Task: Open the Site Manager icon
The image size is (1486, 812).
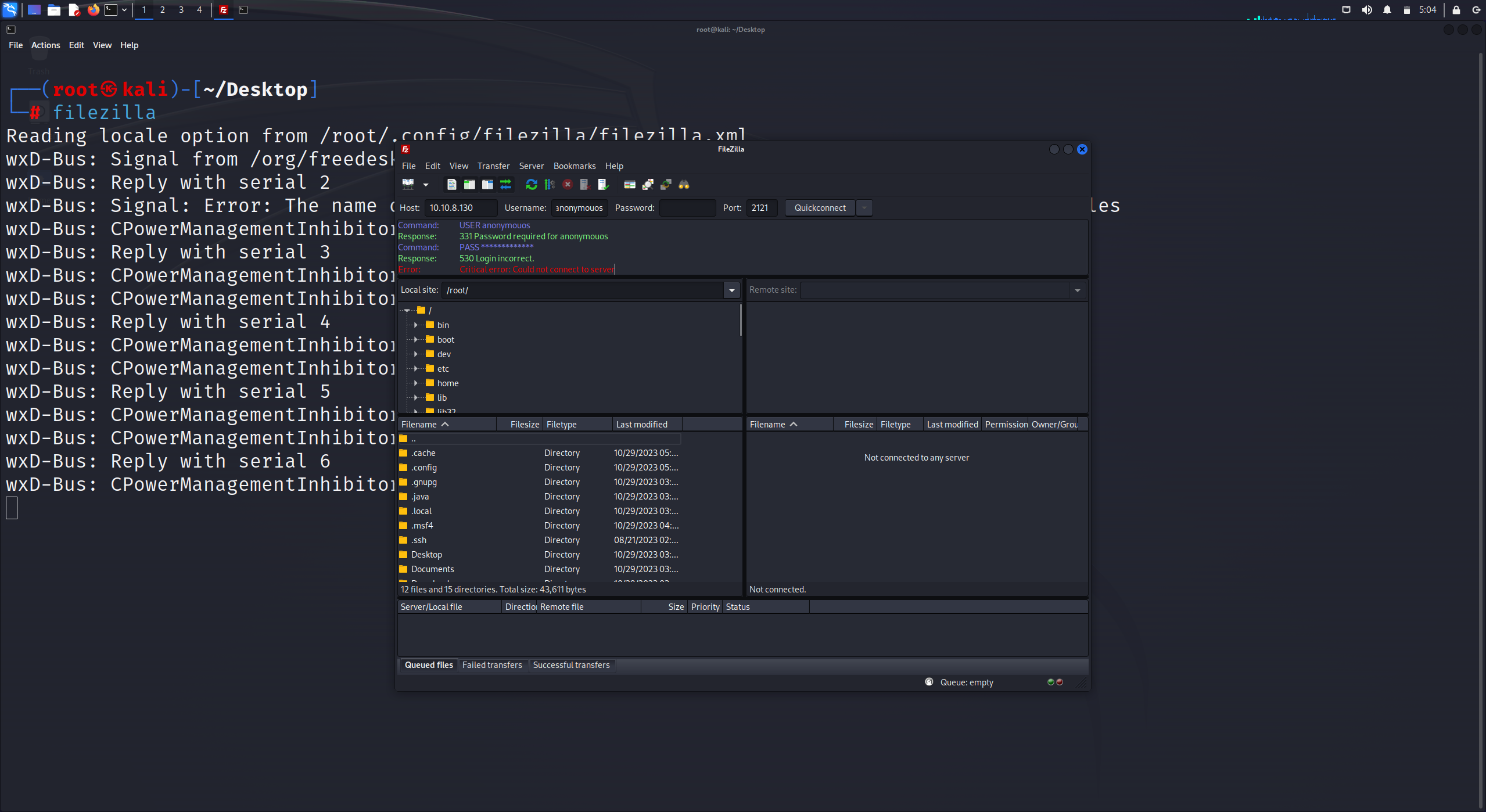Action: [x=408, y=185]
